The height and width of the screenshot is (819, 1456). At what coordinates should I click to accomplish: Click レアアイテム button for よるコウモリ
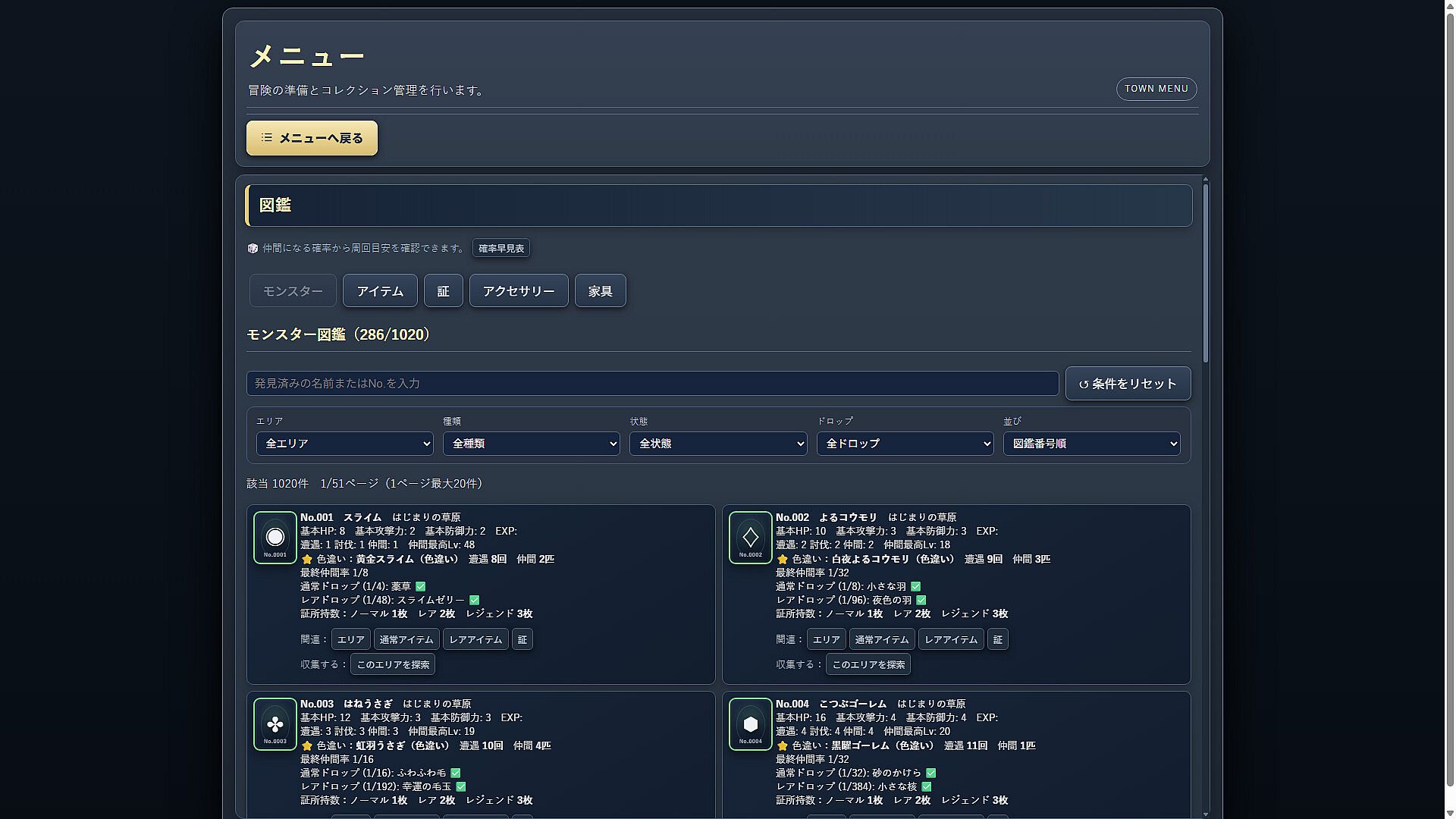point(951,639)
